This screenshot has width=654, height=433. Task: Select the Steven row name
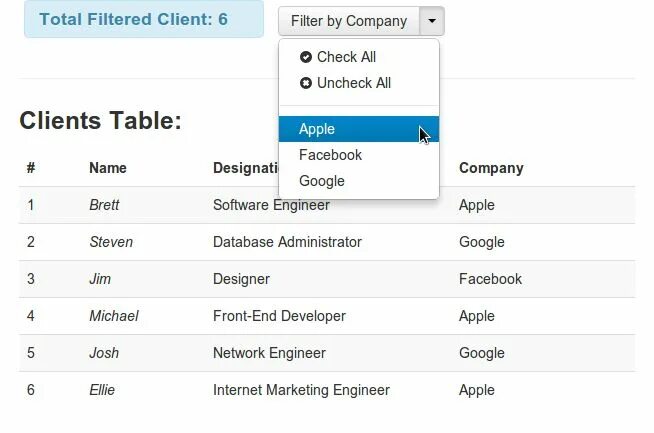[x=111, y=242]
